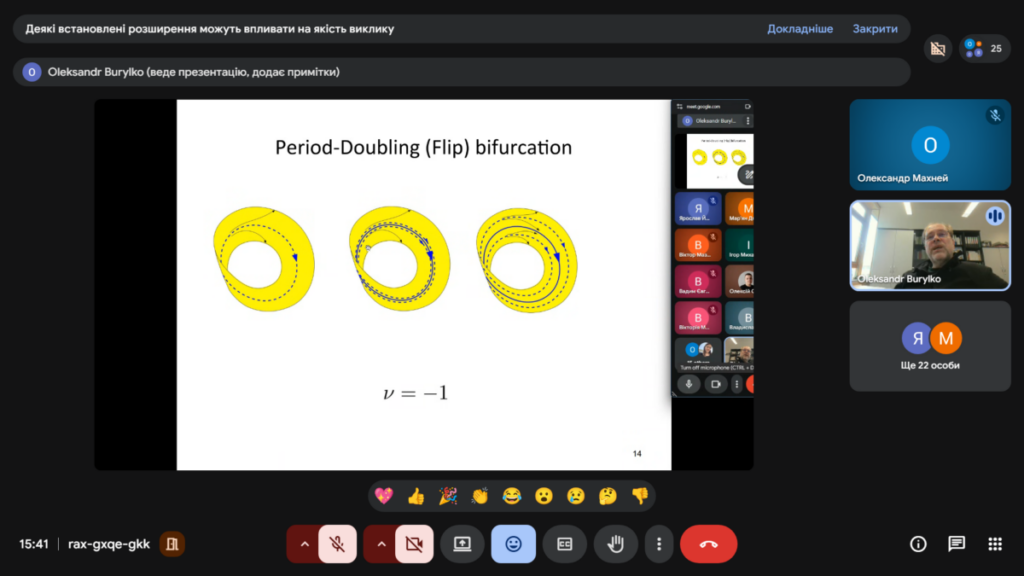The height and width of the screenshot is (576, 1024).
Task: Turn on the camera toggle button
Action: [414, 544]
